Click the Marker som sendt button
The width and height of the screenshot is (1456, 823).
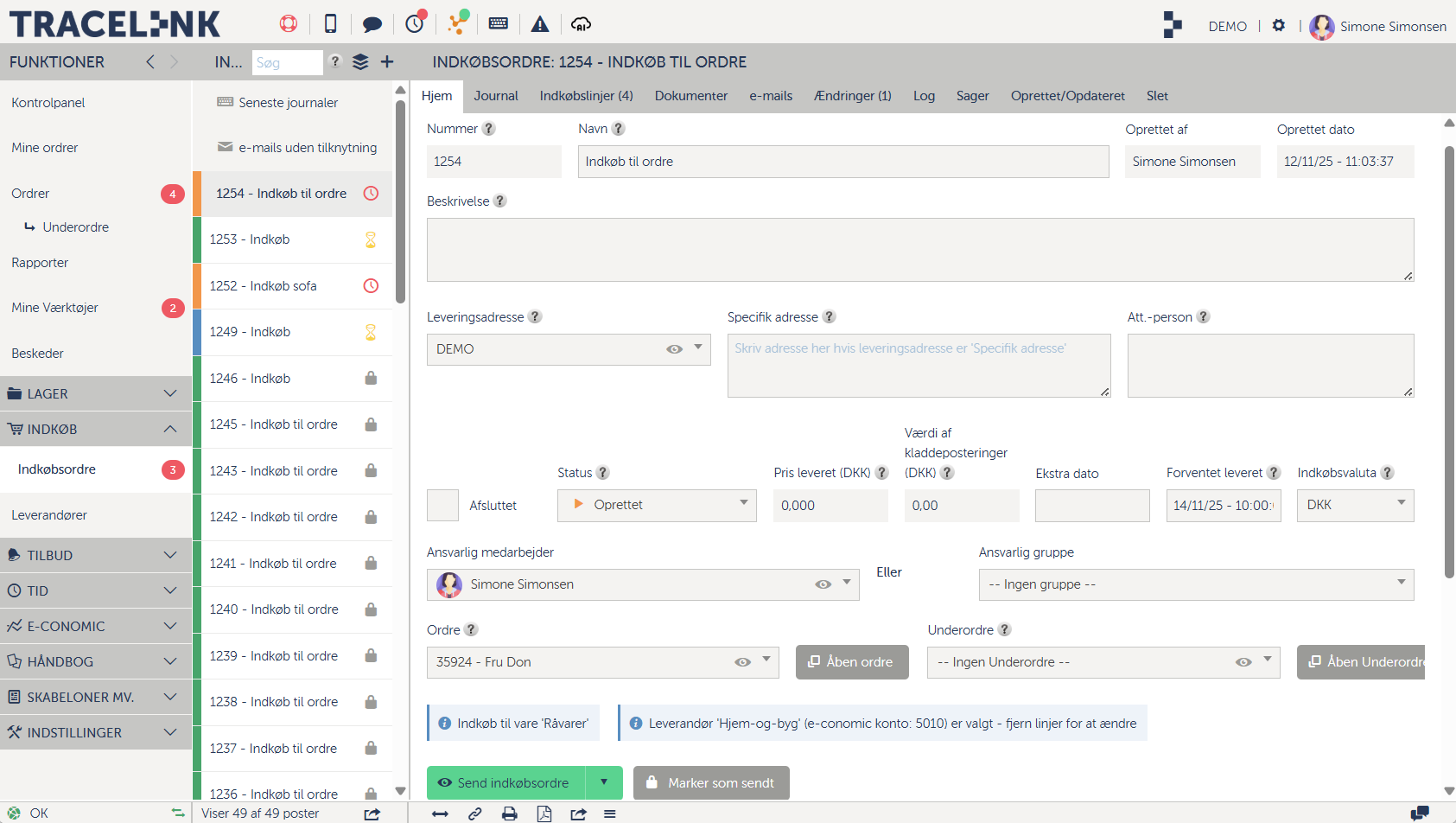711,782
